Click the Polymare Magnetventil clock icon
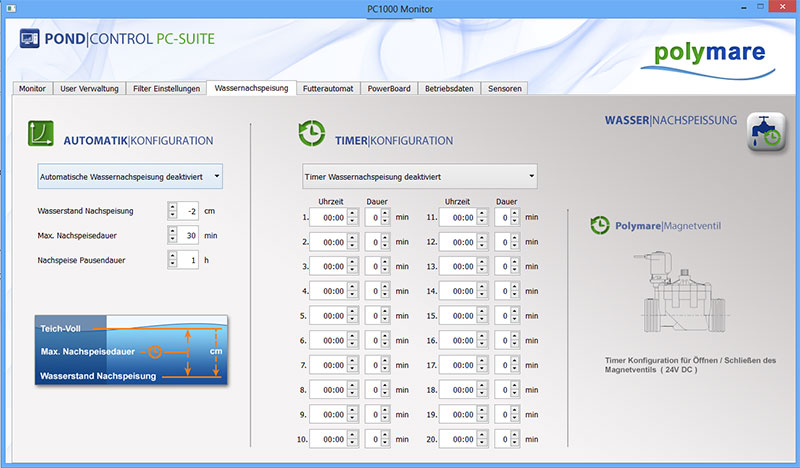Image resolution: width=800 pixels, height=468 pixels. (600, 225)
